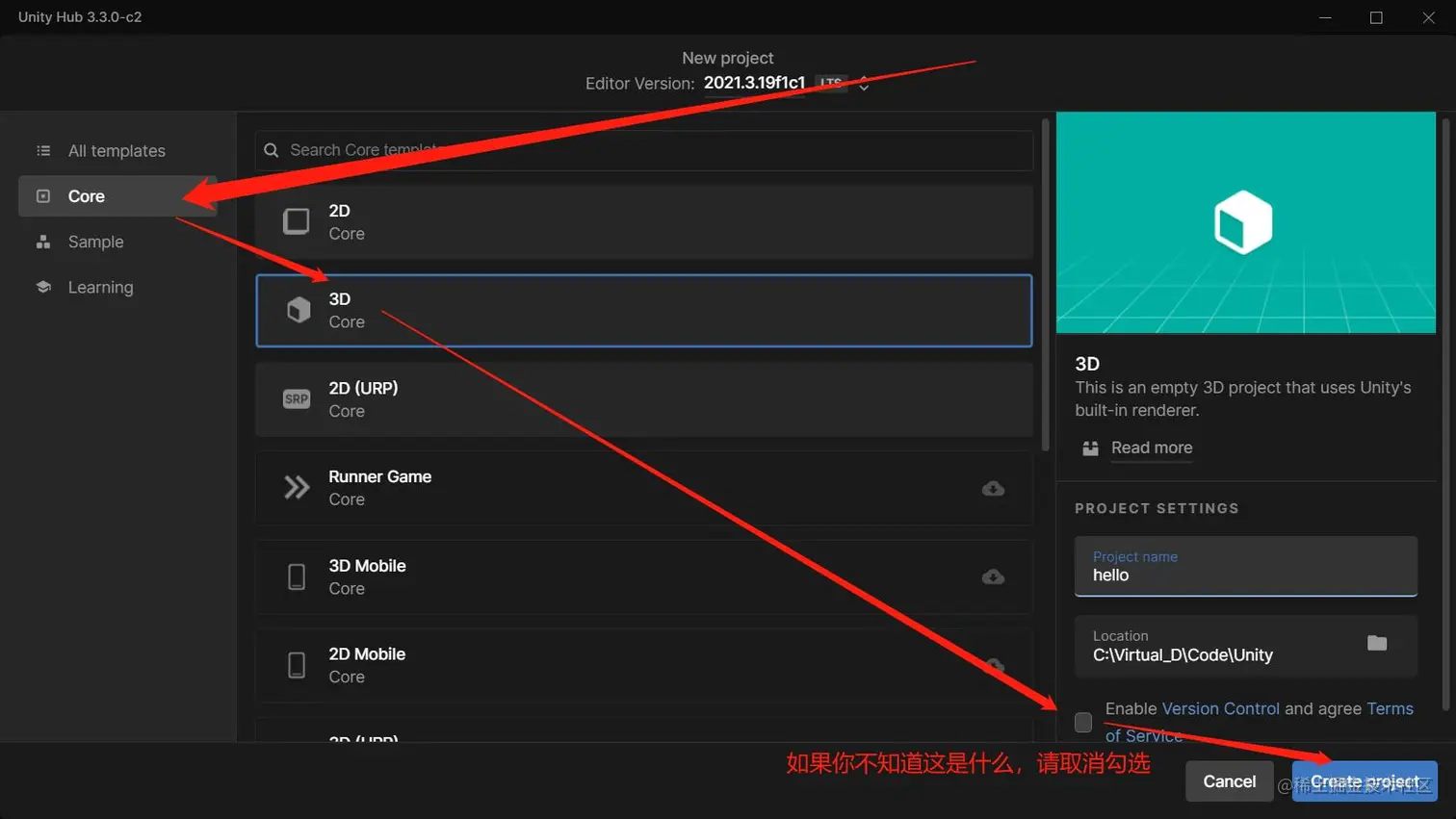Click the folder icon next to Location
The width and height of the screenshot is (1456, 819).
pos(1377,645)
